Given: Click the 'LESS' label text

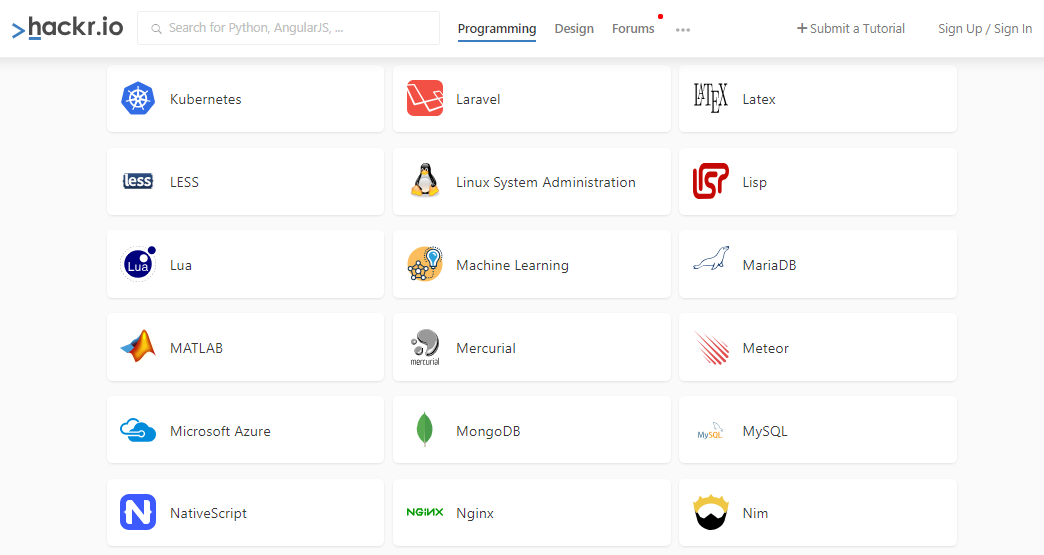Looking at the screenshot, I should click(184, 182).
